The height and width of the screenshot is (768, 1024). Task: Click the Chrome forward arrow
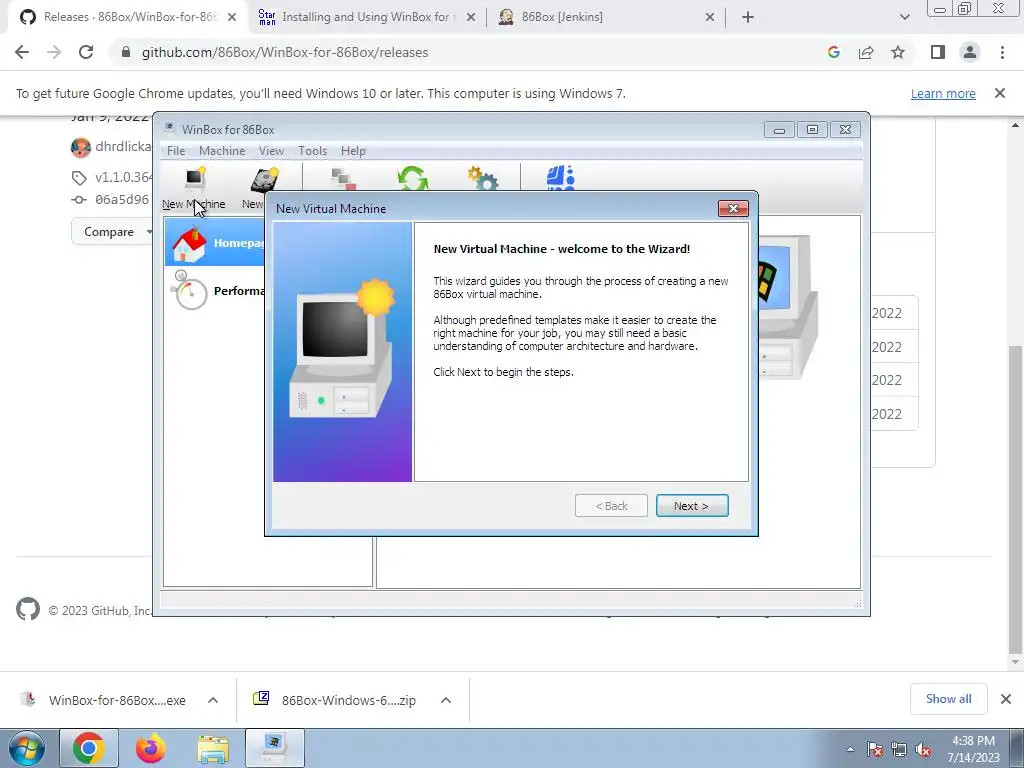coord(54,52)
